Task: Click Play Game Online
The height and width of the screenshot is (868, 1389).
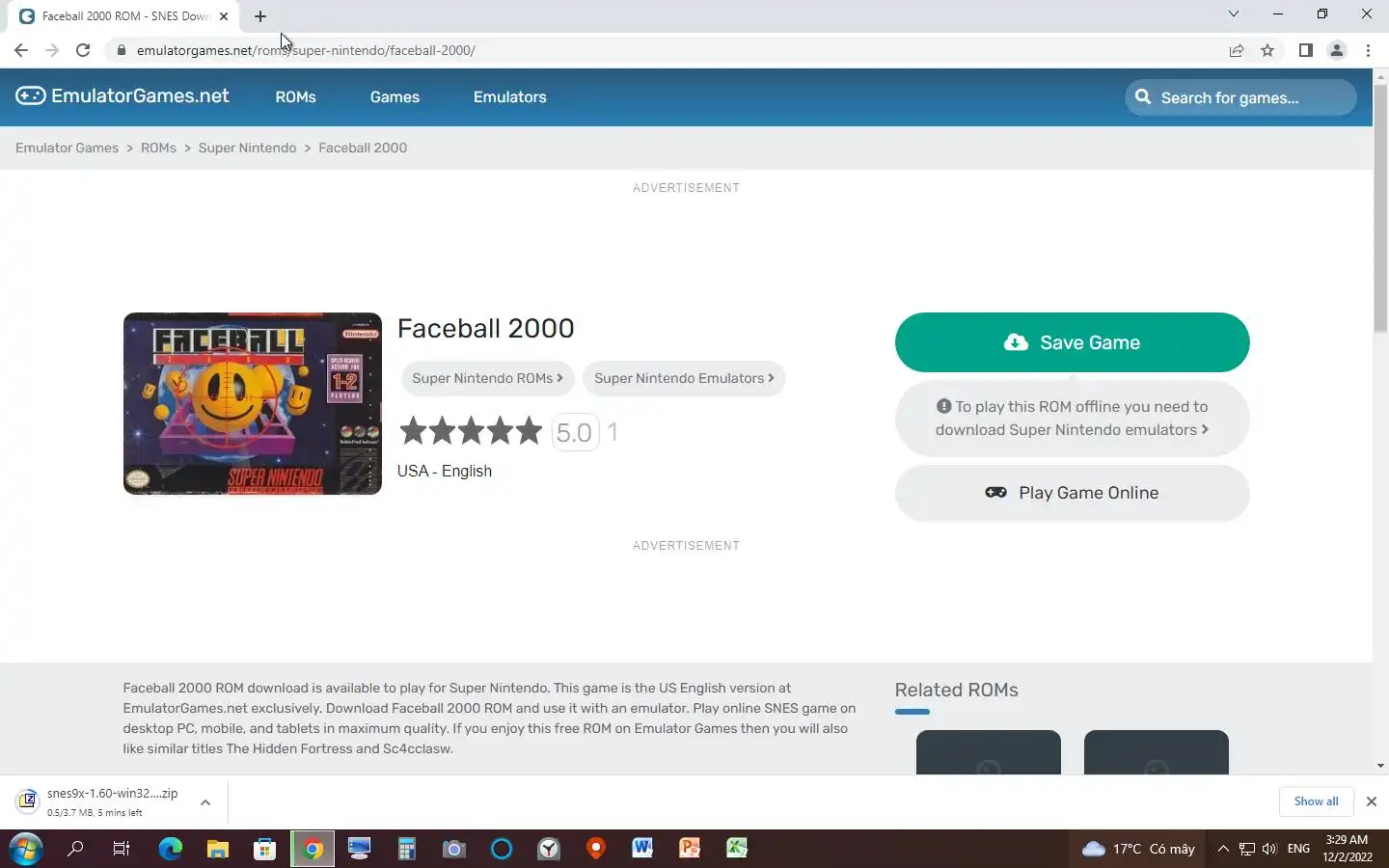Action: [x=1072, y=493]
